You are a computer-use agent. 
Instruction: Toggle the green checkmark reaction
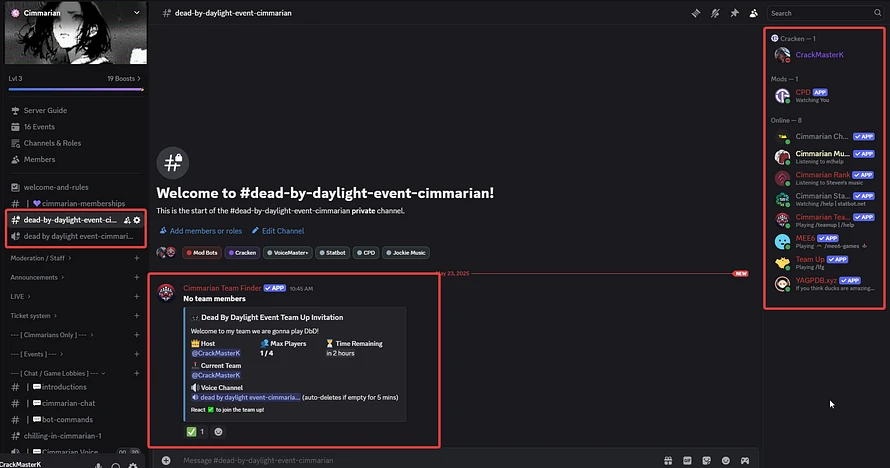pos(196,432)
